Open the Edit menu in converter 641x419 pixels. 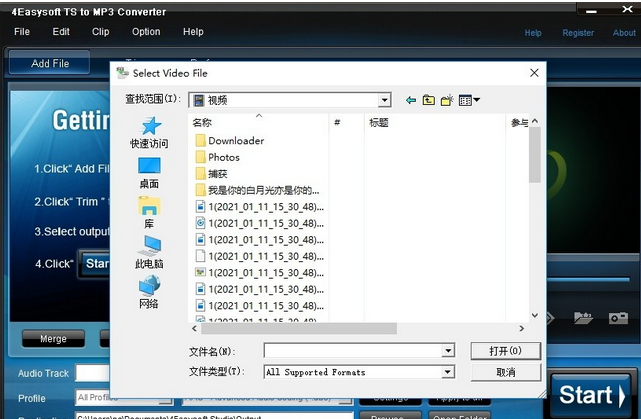61,32
